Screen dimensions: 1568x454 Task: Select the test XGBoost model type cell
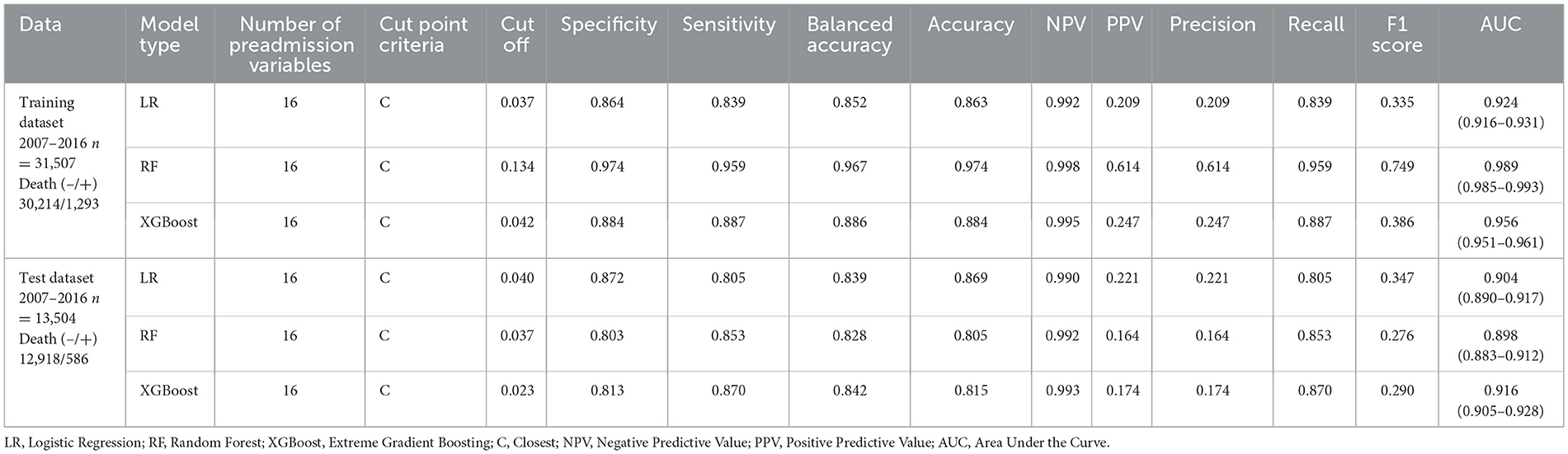(x=169, y=391)
